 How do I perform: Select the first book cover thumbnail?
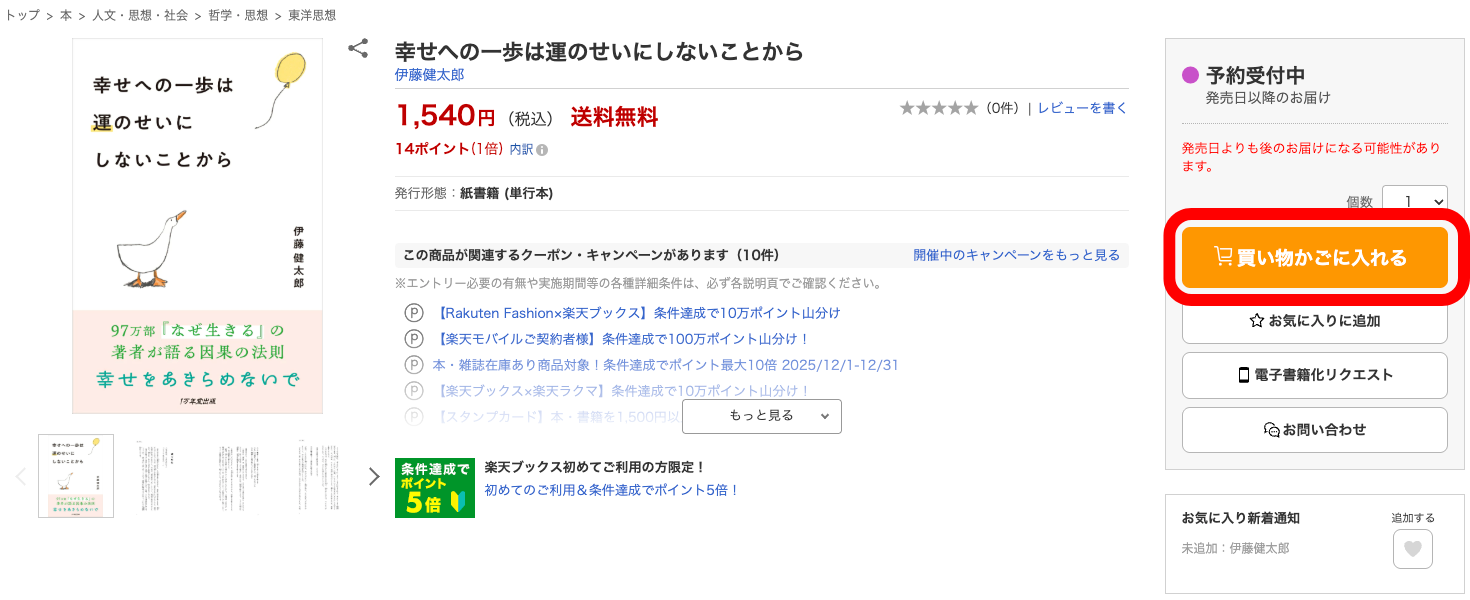[76, 475]
